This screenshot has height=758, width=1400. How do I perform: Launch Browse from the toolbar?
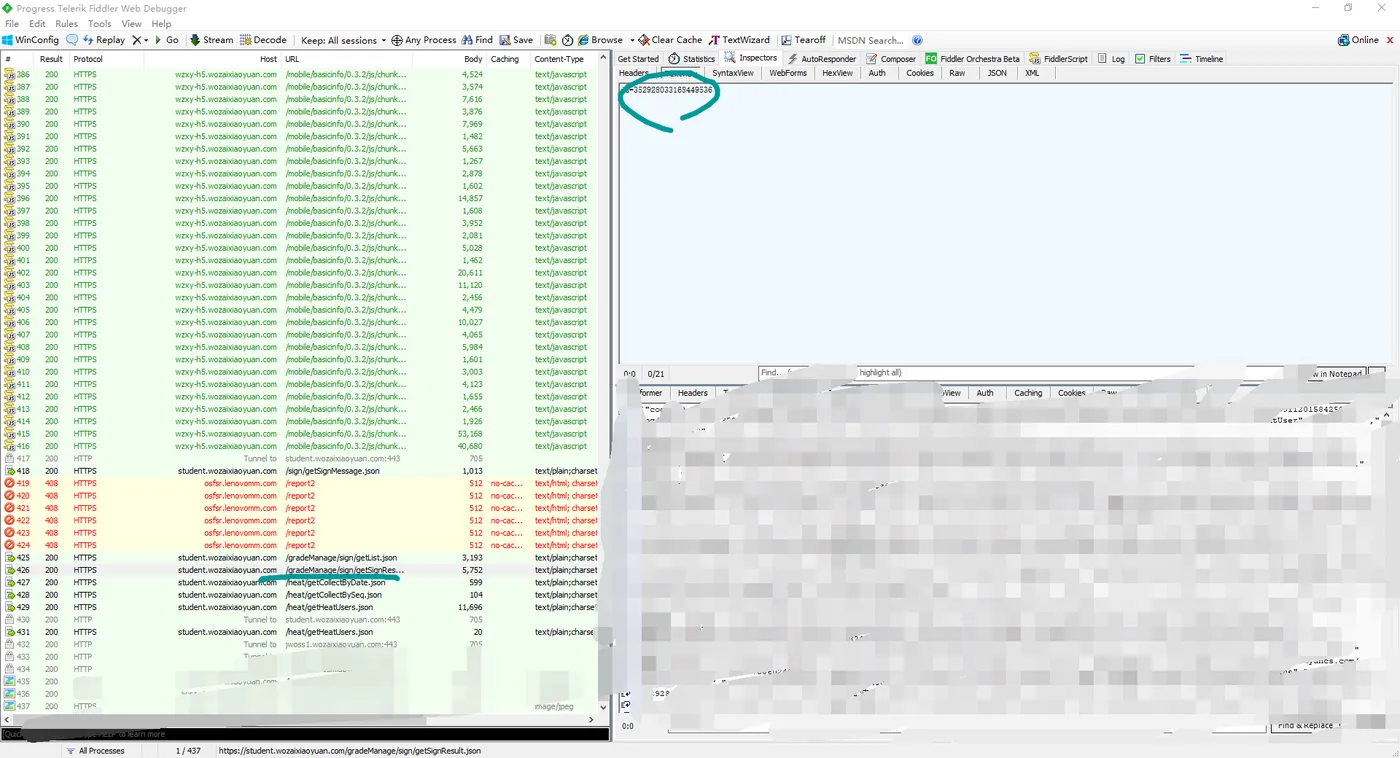pos(600,40)
